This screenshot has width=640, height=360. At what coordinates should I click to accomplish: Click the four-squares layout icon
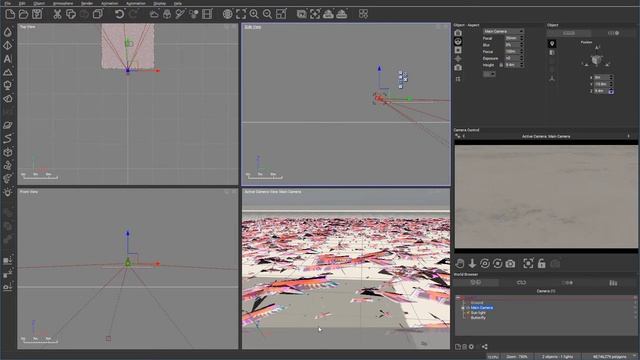click(363, 14)
